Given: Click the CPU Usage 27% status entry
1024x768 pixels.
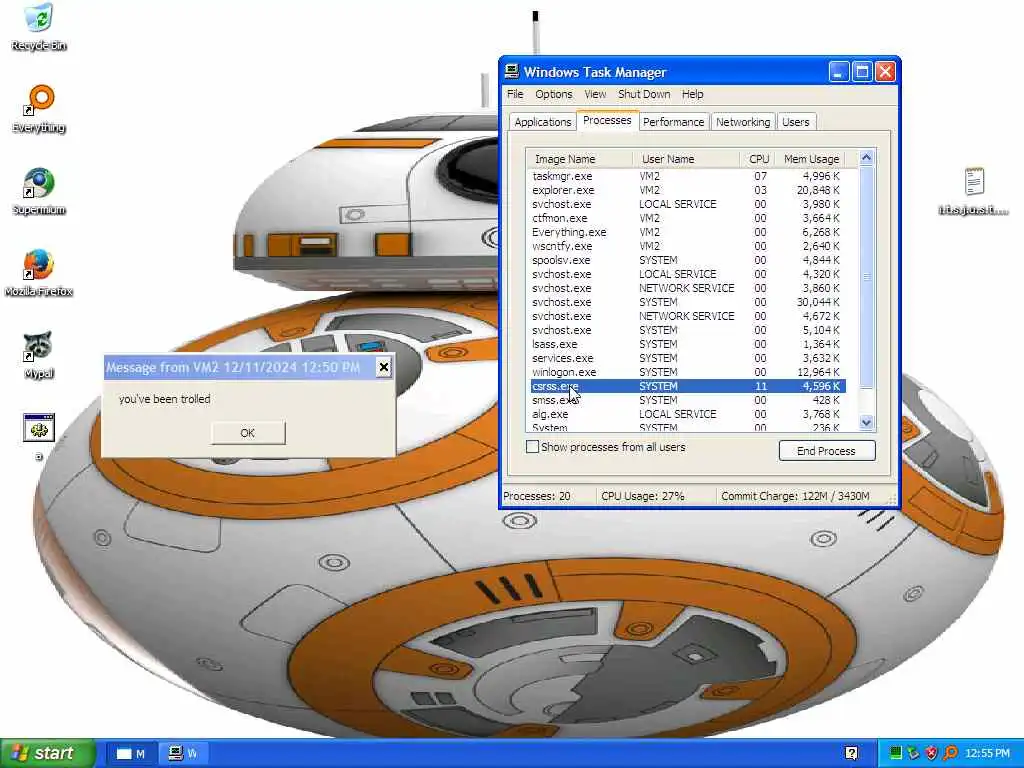Looking at the screenshot, I should 643,496.
